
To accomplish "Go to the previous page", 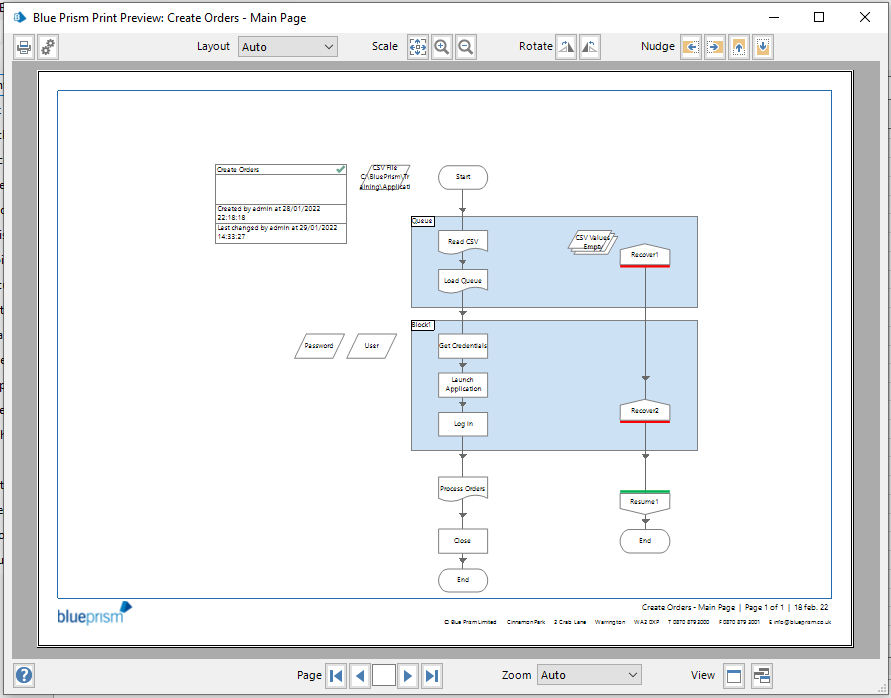I will click(360, 676).
